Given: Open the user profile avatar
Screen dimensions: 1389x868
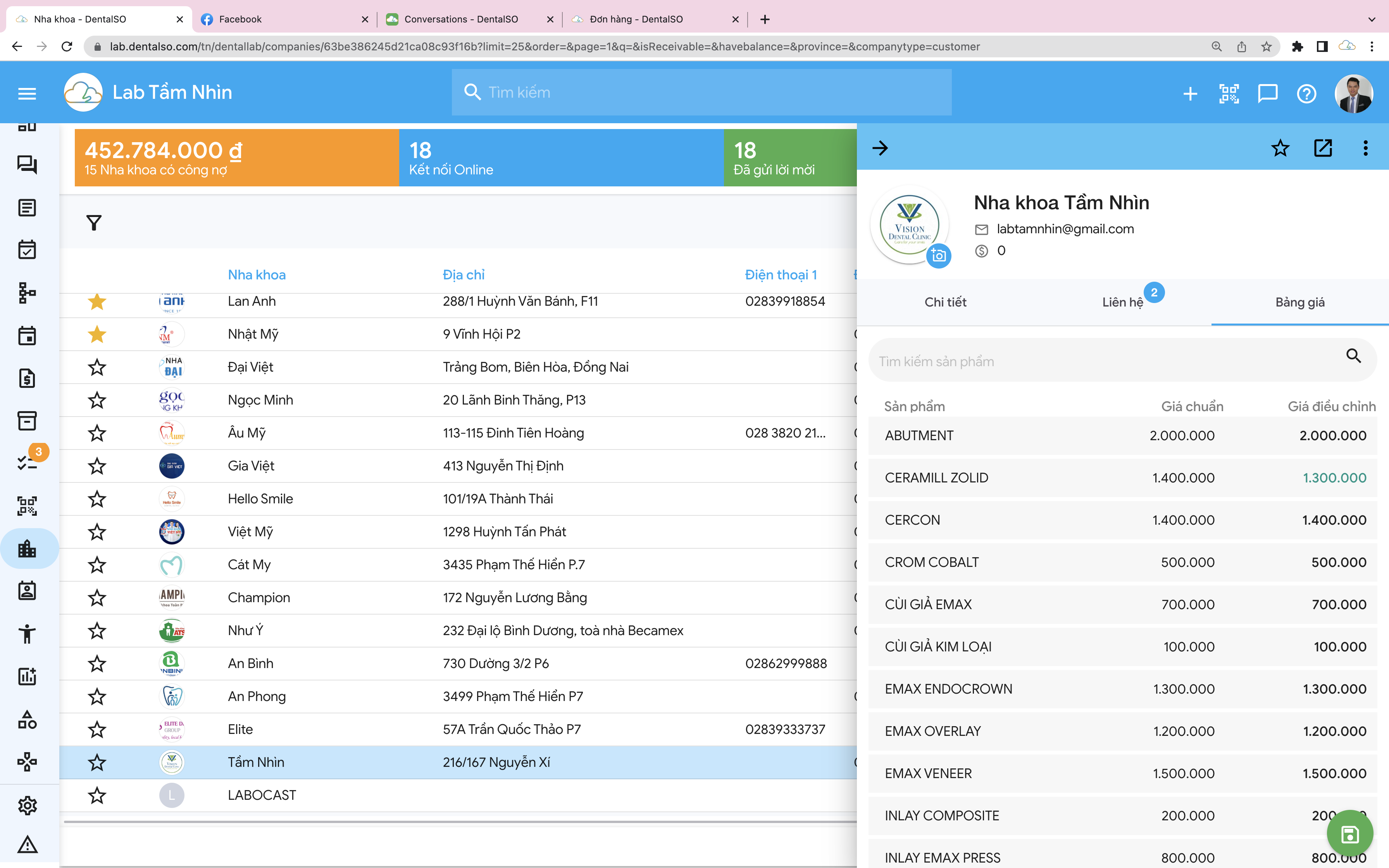Looking at the screenshot, I should [1353, 93].
